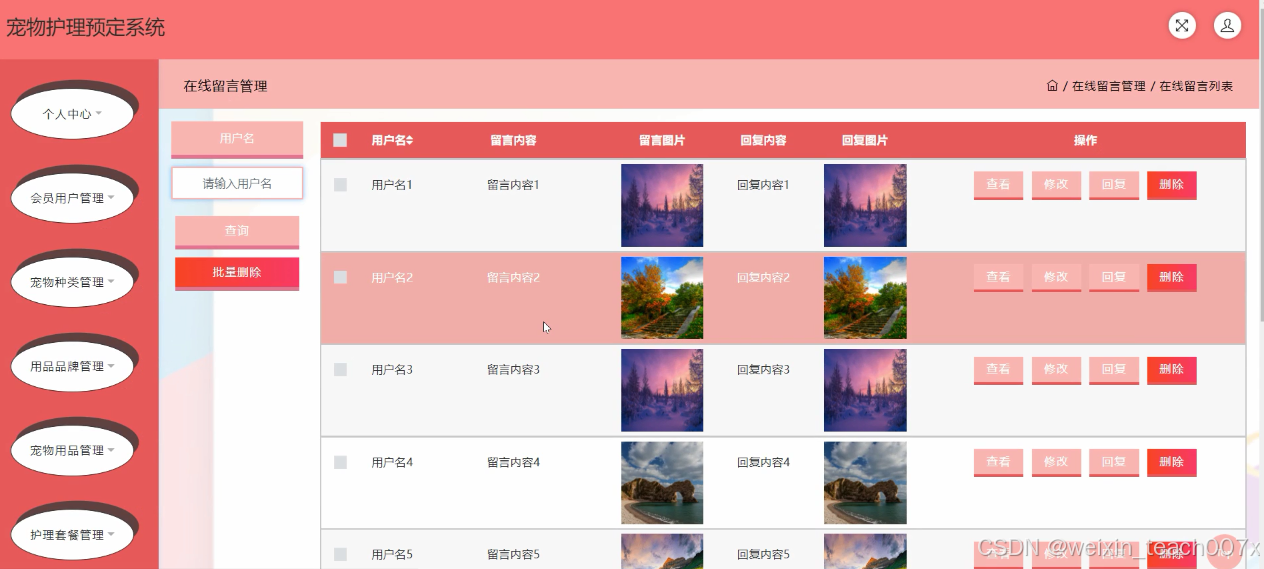Click 查看 for 用户名1 row

[998, 185]
